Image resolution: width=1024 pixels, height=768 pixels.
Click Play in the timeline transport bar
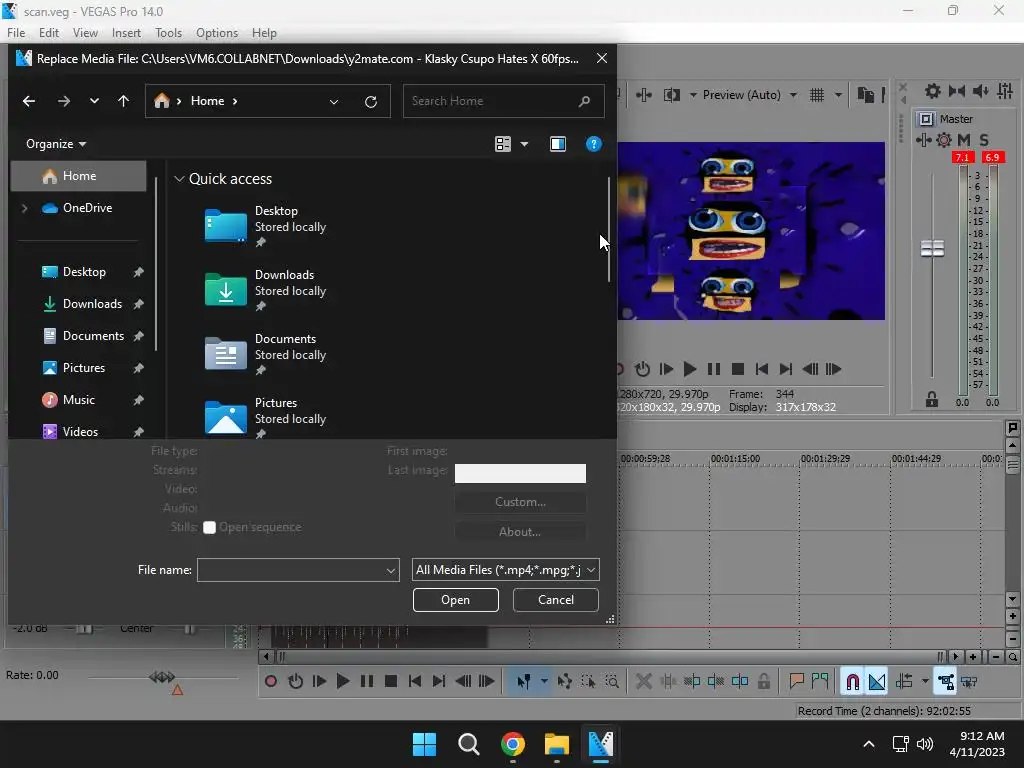(x=343, y=682)
